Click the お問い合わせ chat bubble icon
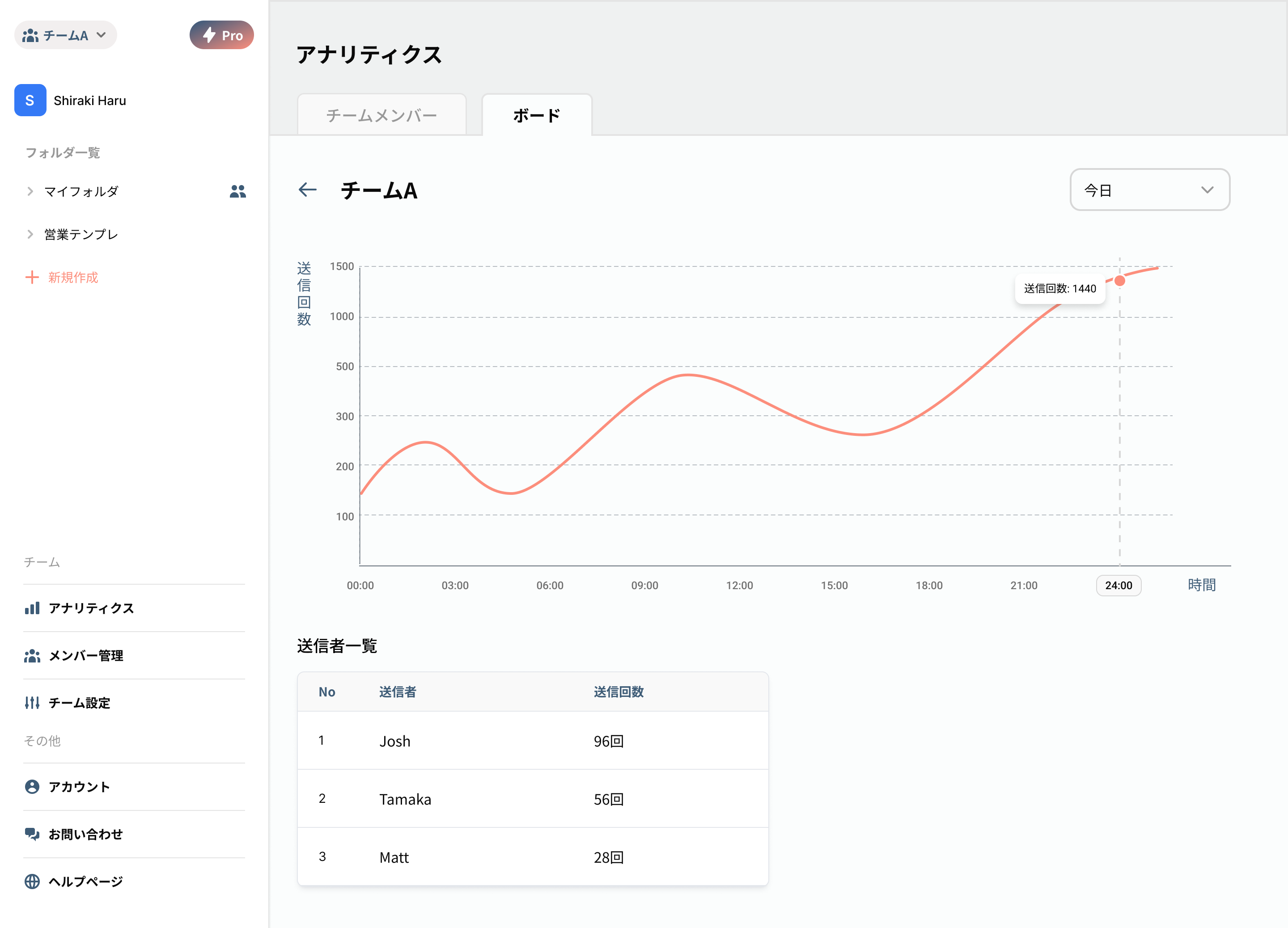1288x928 pixels. [x=32, y=834]
